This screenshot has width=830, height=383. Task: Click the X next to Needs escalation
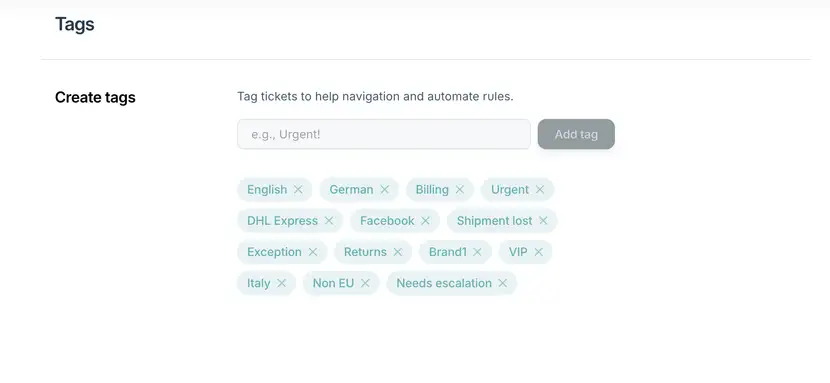point(502,283)
